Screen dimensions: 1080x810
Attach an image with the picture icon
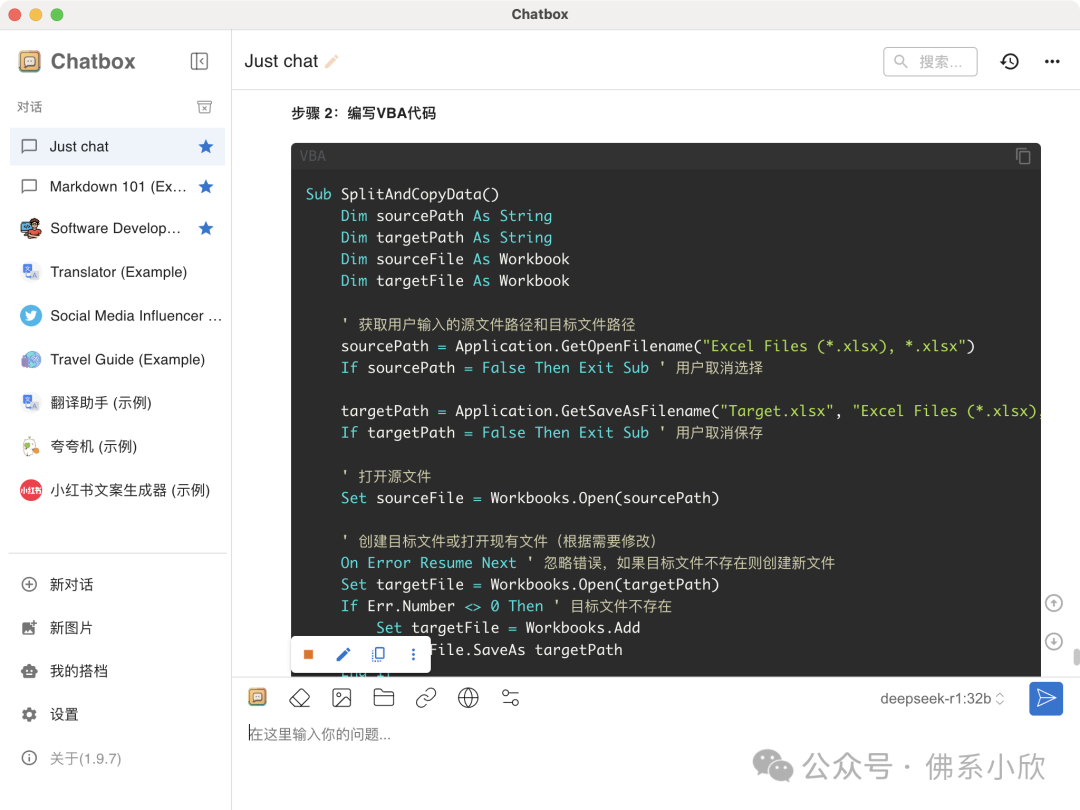[x=342, y=698]
